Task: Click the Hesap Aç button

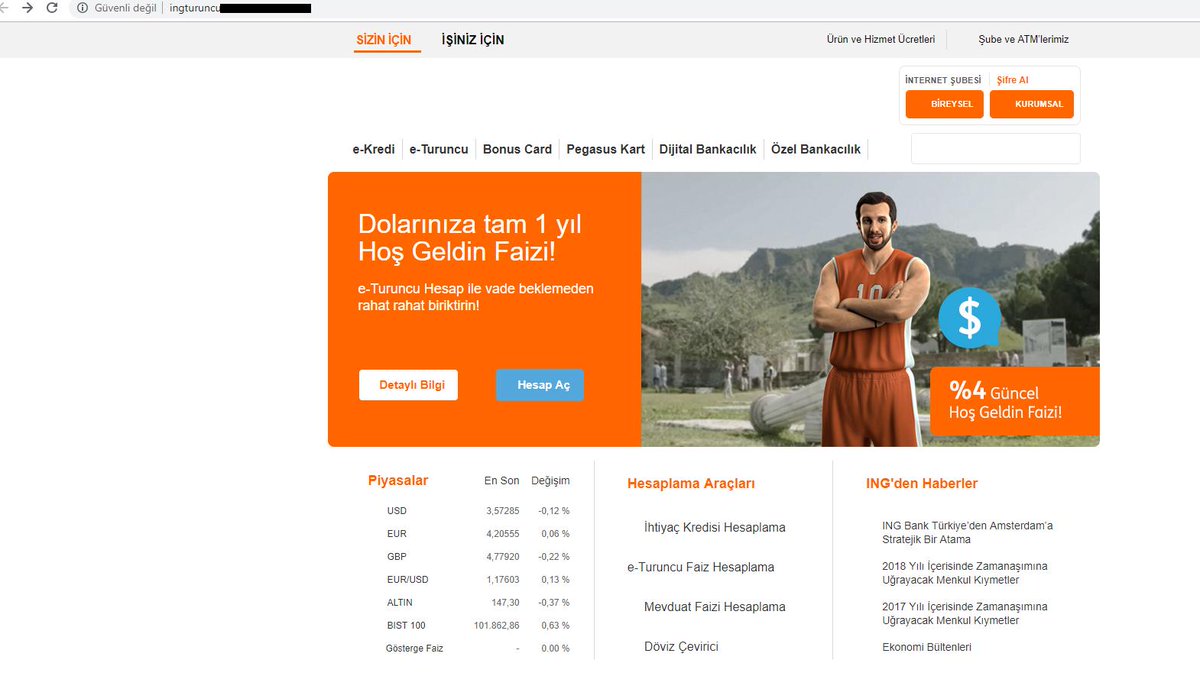Action: (540, 385)
